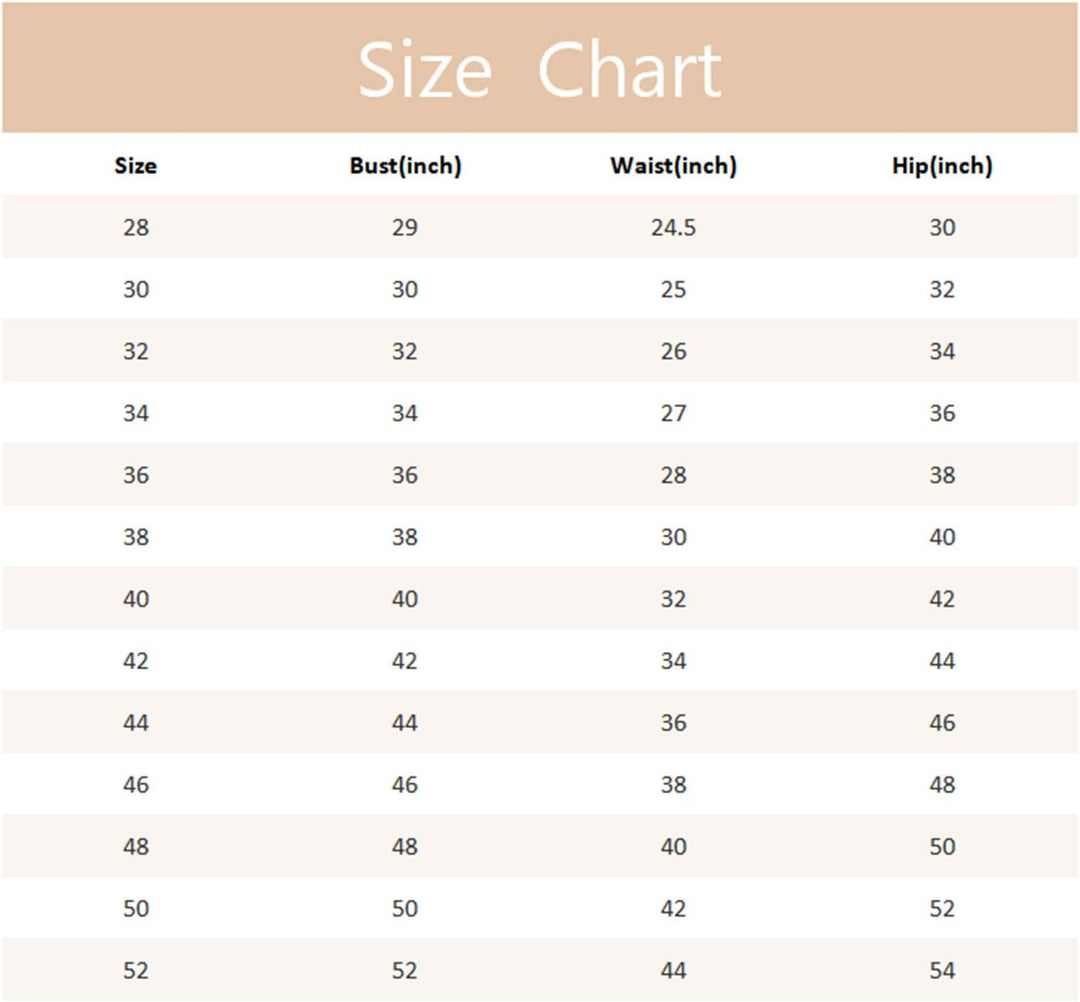Select the bust value for size 40

click(405, 600)
